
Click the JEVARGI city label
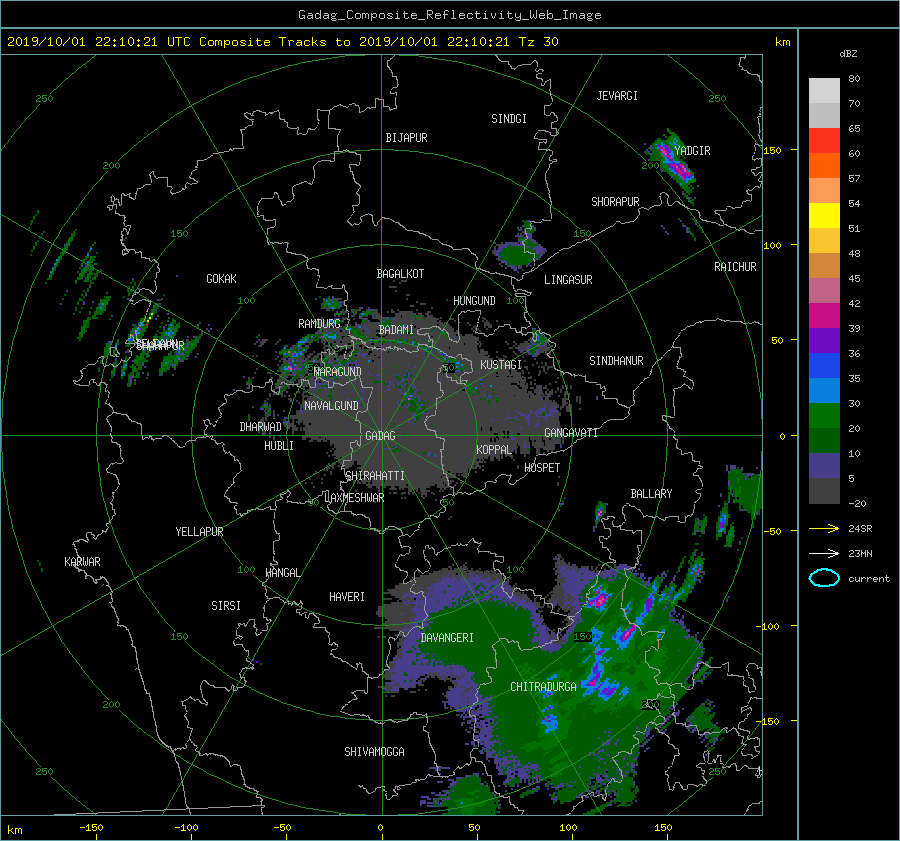tap(617, 96)
